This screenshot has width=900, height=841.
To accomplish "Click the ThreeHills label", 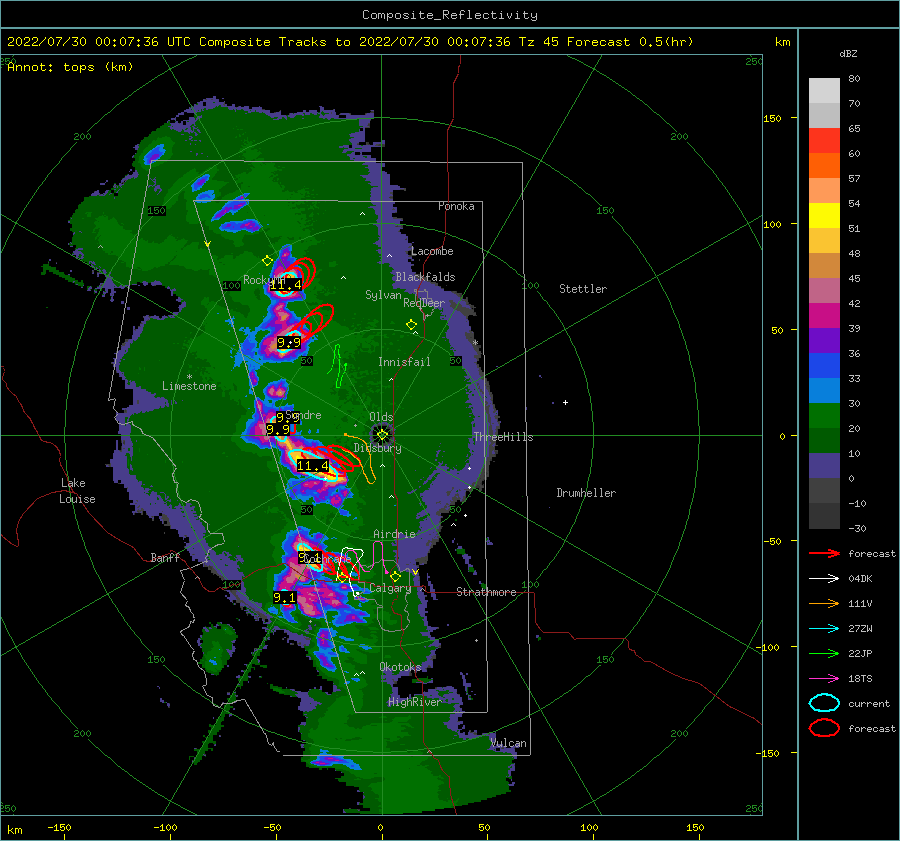I will click(x=503, y=437).
